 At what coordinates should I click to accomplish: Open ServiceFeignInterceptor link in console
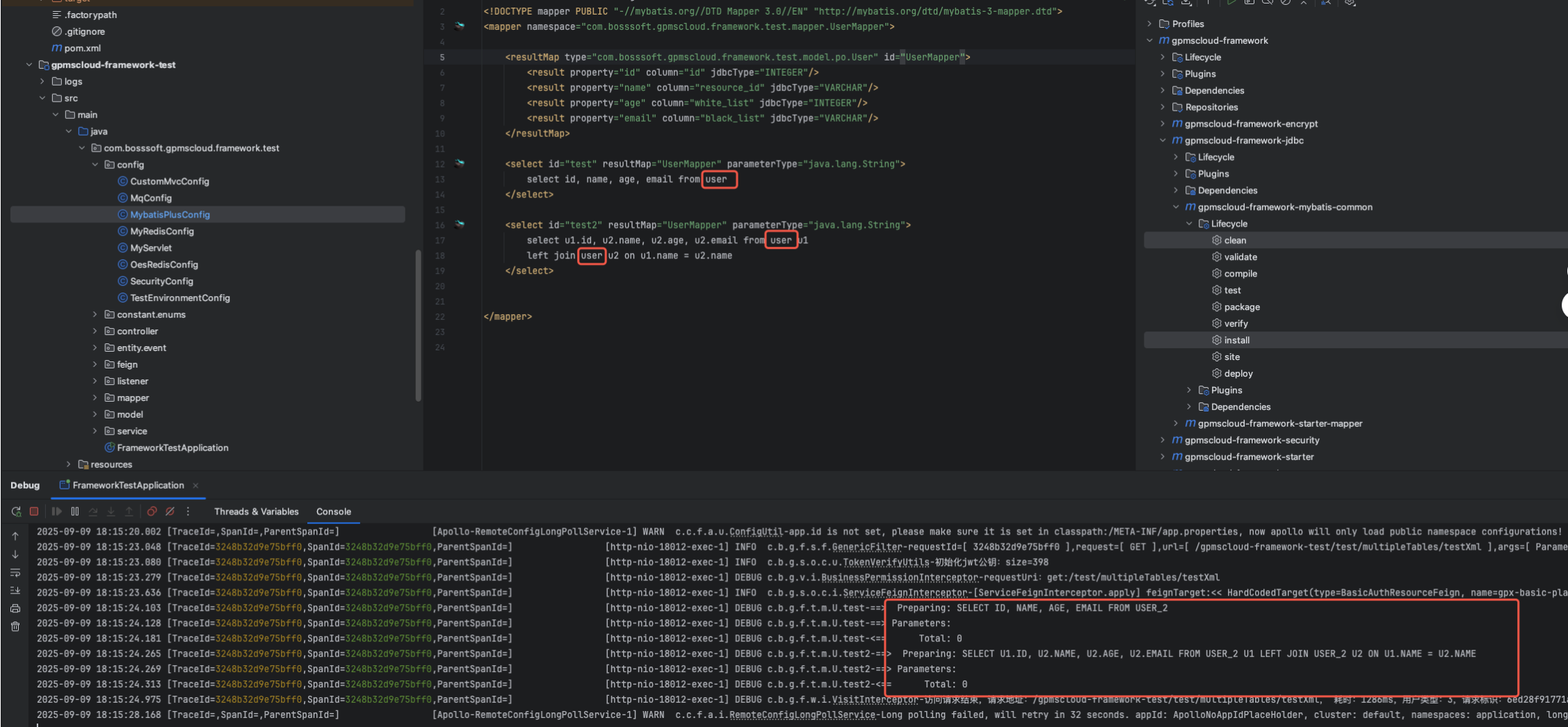pyautogui.click(x=905, y=593)
